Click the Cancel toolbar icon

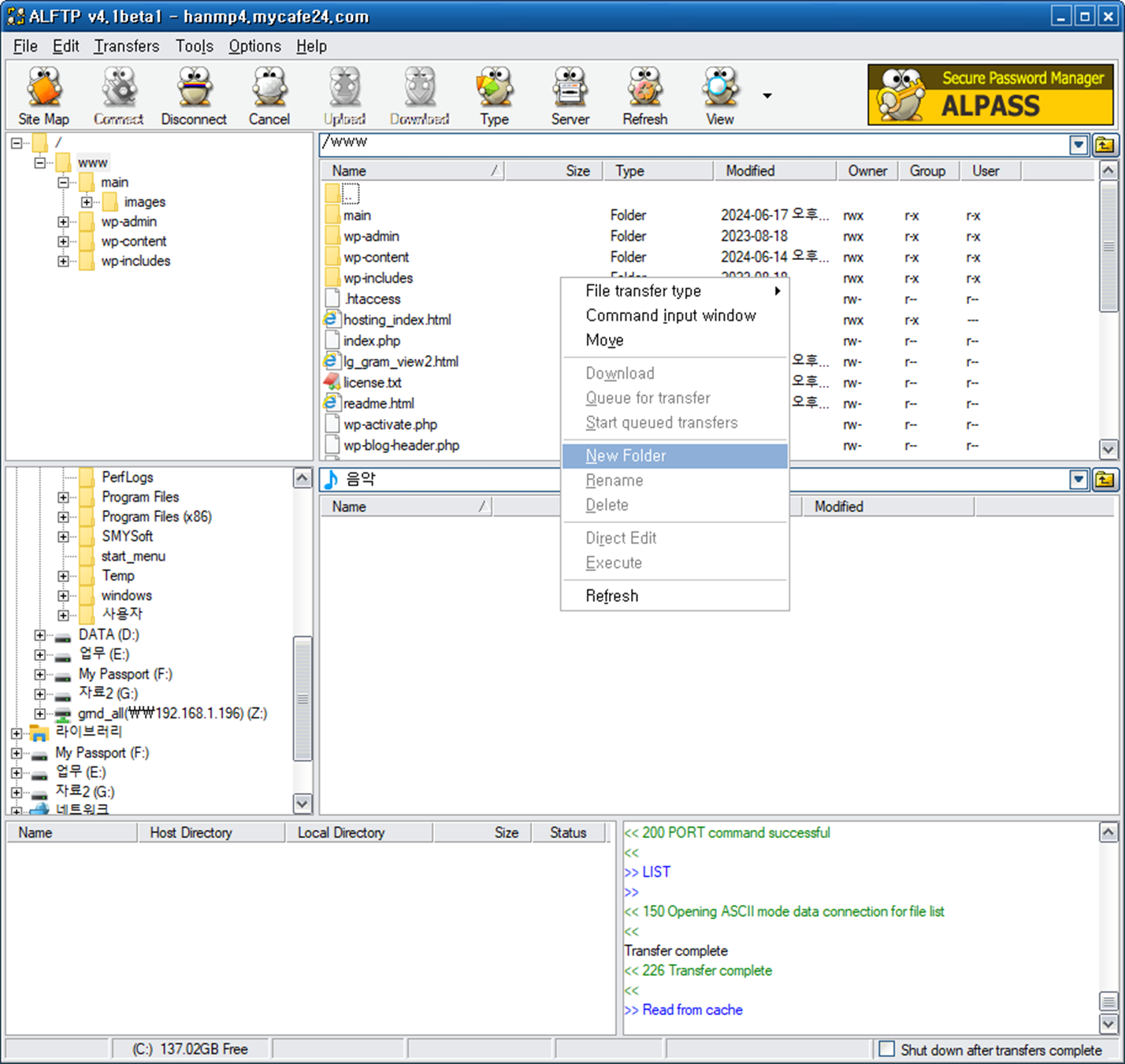(269, 96)
